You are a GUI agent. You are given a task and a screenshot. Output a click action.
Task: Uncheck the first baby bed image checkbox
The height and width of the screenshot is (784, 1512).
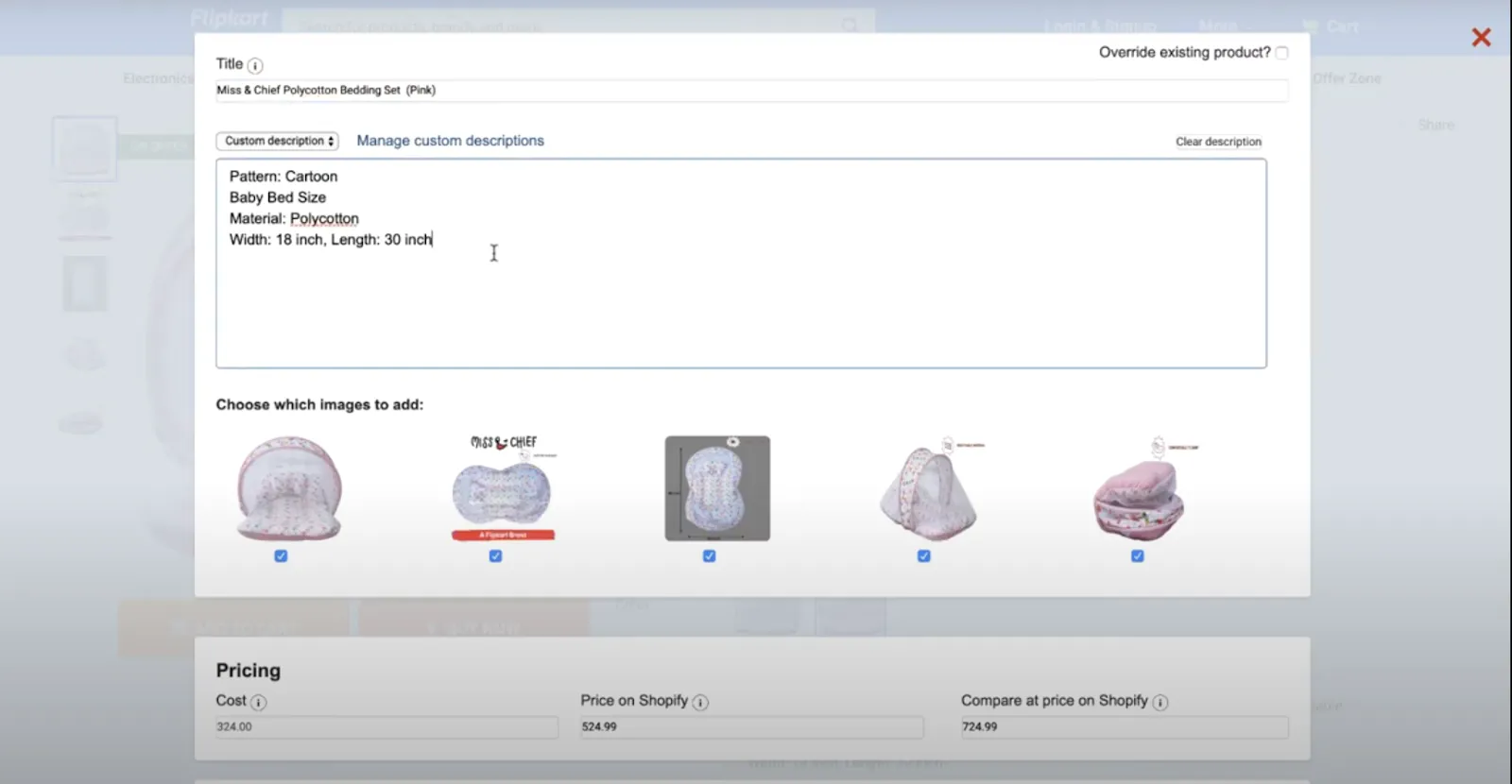coord(281,556)
